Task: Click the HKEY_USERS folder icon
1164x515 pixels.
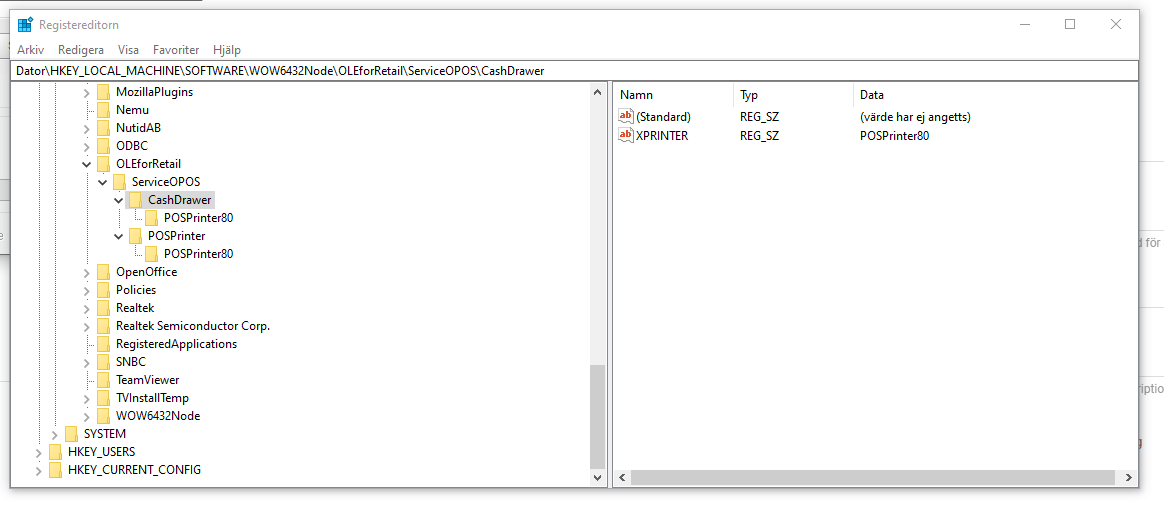Action: 56,452
